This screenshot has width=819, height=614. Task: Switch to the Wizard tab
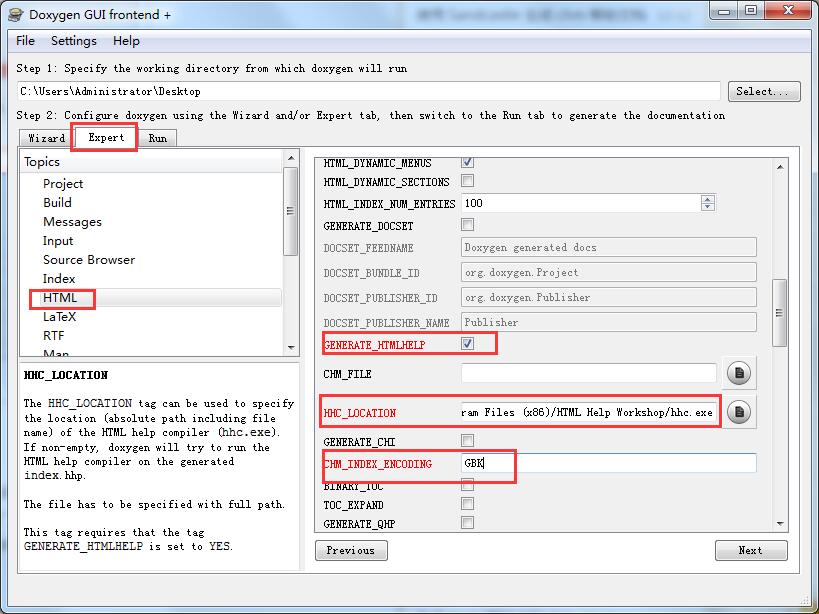[x=46, y=138]
